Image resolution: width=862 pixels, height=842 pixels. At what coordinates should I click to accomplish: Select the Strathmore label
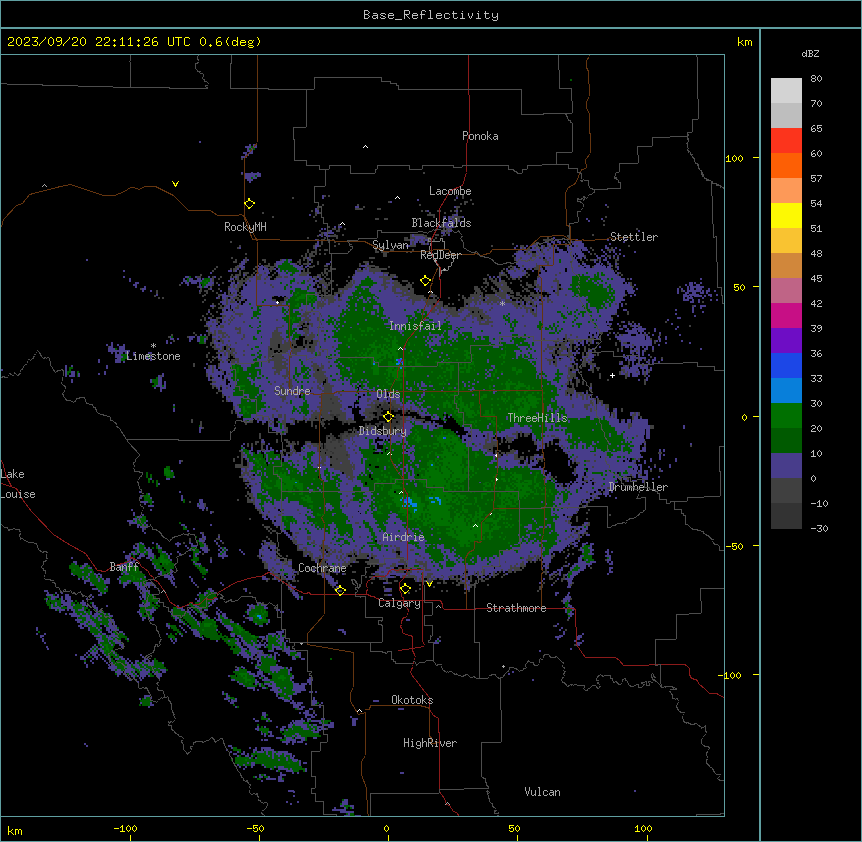516,608
